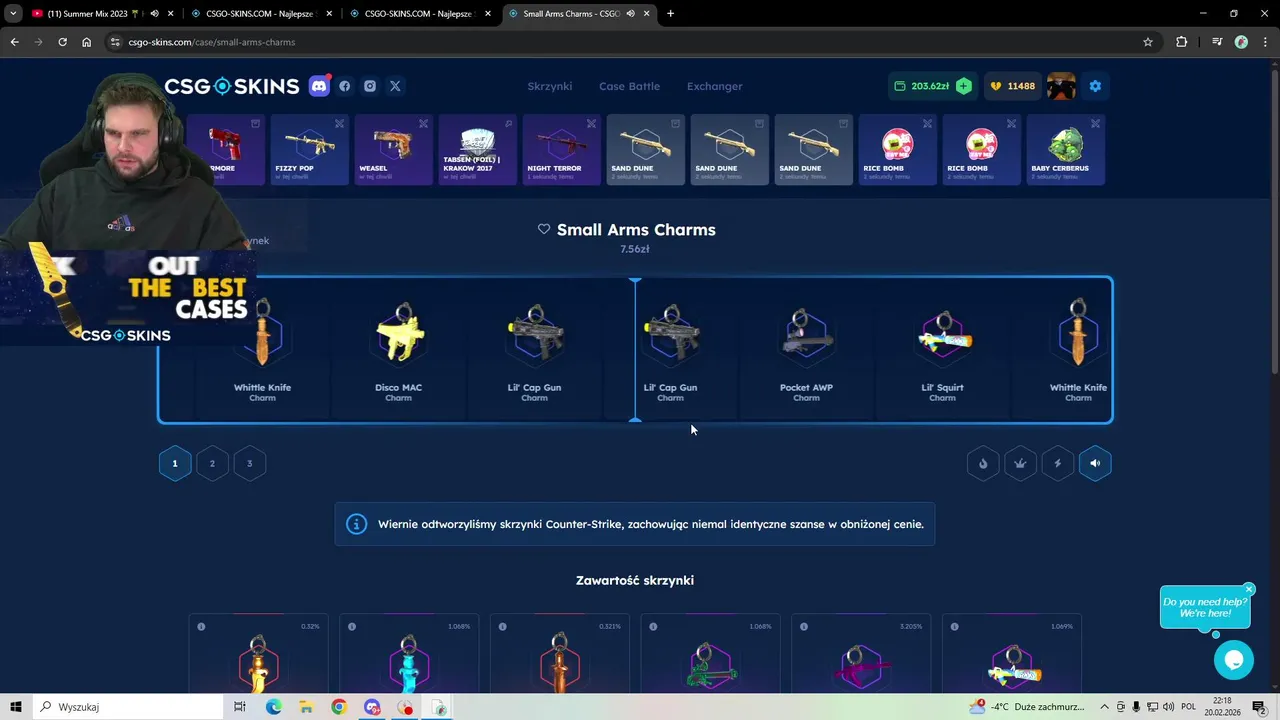Open Baby Cerberus live drop
Viewport: 1280px width, 720px height.
coord(1065,150)
